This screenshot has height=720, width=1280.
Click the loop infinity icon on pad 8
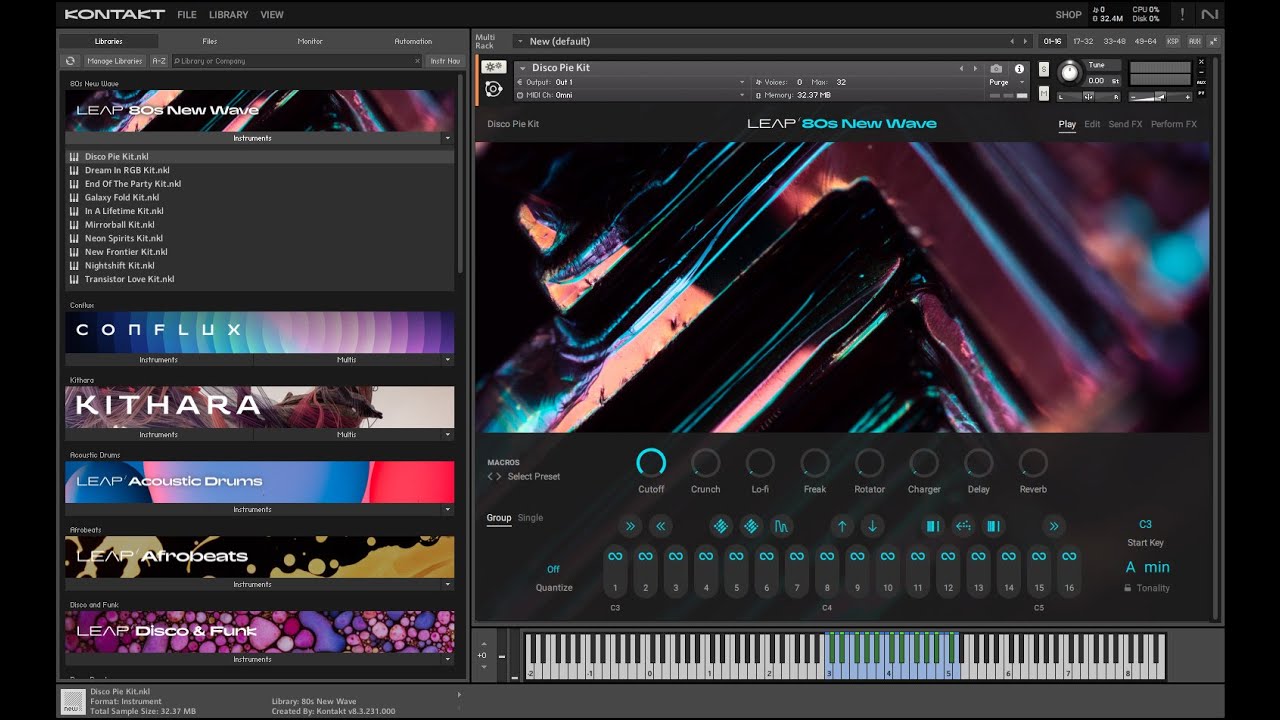click(x=827, y=556)
